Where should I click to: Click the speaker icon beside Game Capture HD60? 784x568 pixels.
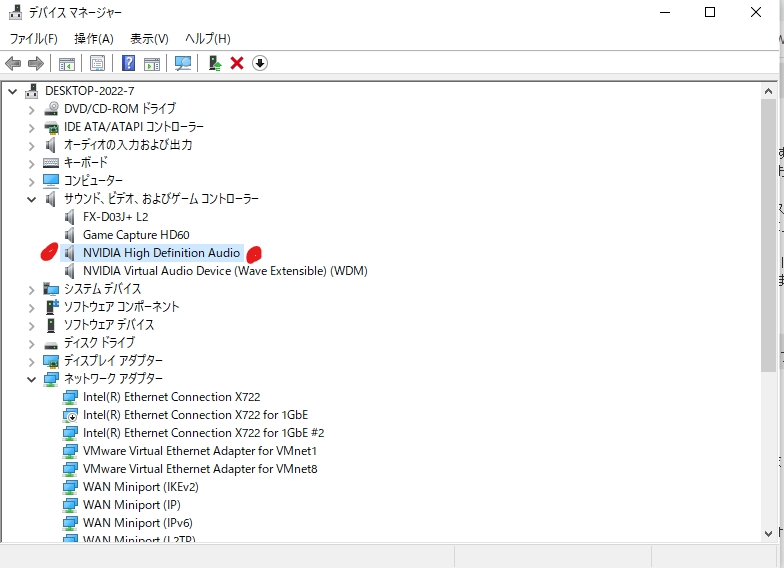[x=70, y=235]
